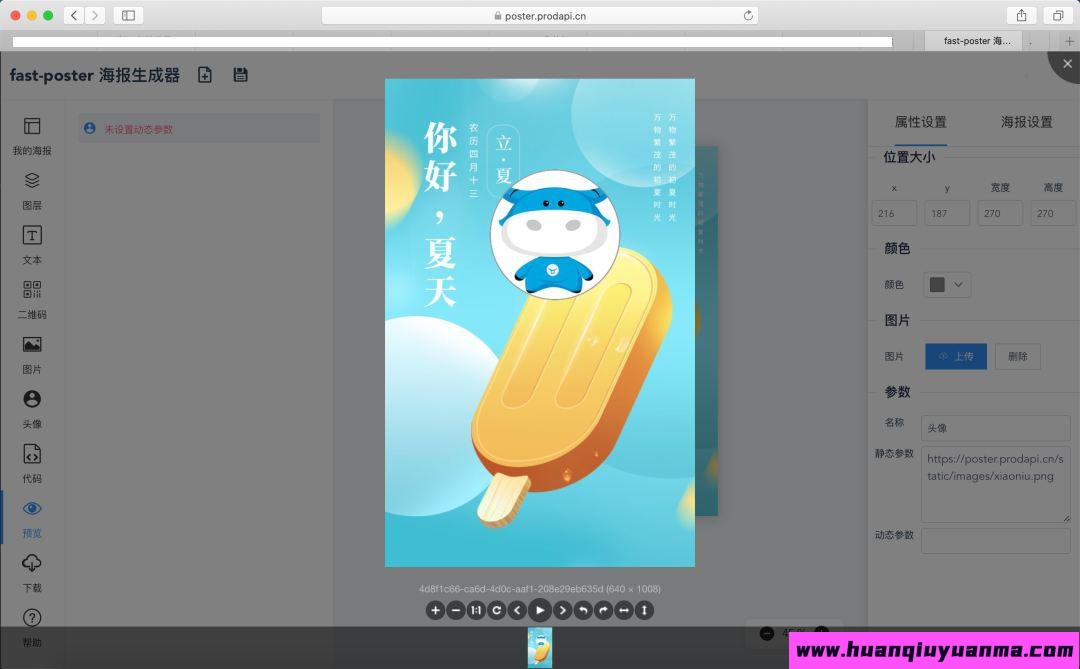Zoom in with the viewer plus button
The image size is (1080, 669).
(x=435, y=610)
